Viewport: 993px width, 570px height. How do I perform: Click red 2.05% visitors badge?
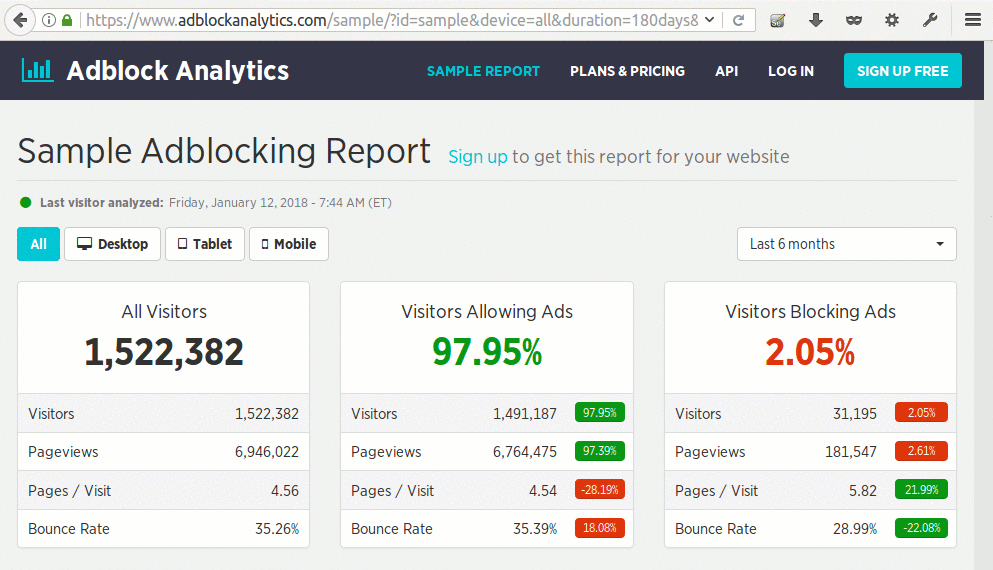[921, 412]
